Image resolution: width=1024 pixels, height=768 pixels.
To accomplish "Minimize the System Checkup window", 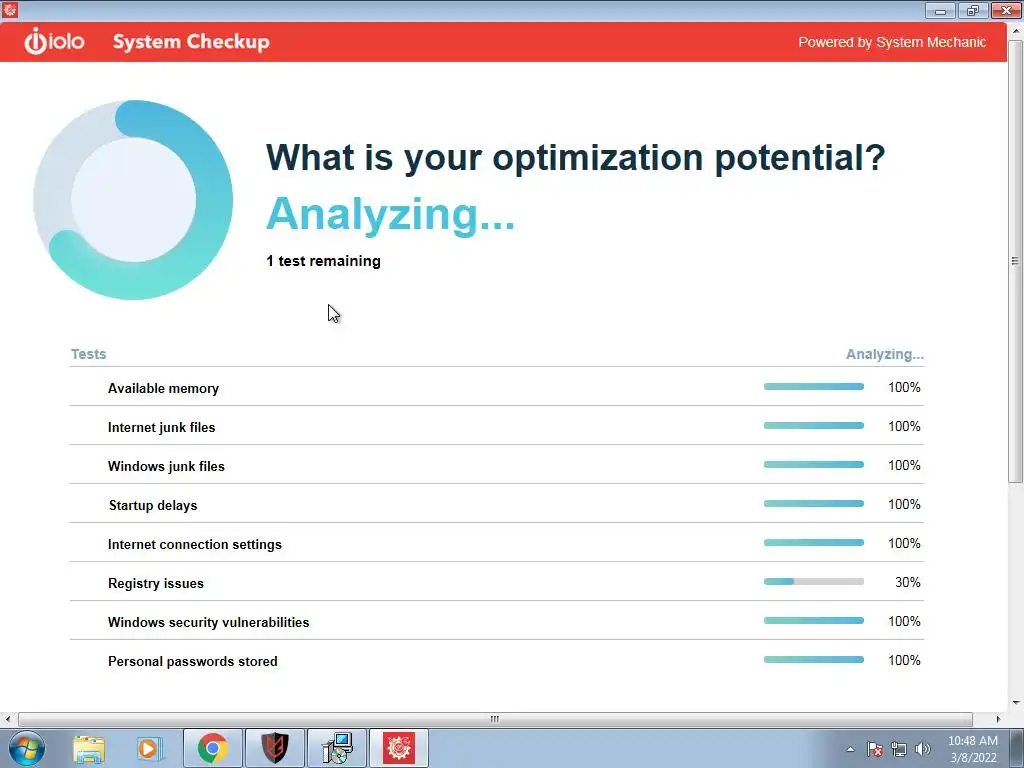I will tap(940, 10).
